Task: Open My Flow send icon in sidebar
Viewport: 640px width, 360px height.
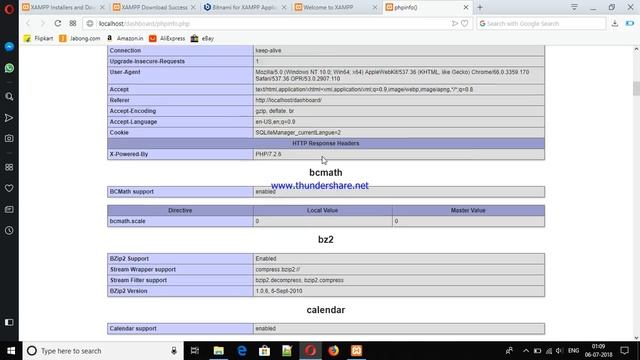Action: (x=9, y=118)
